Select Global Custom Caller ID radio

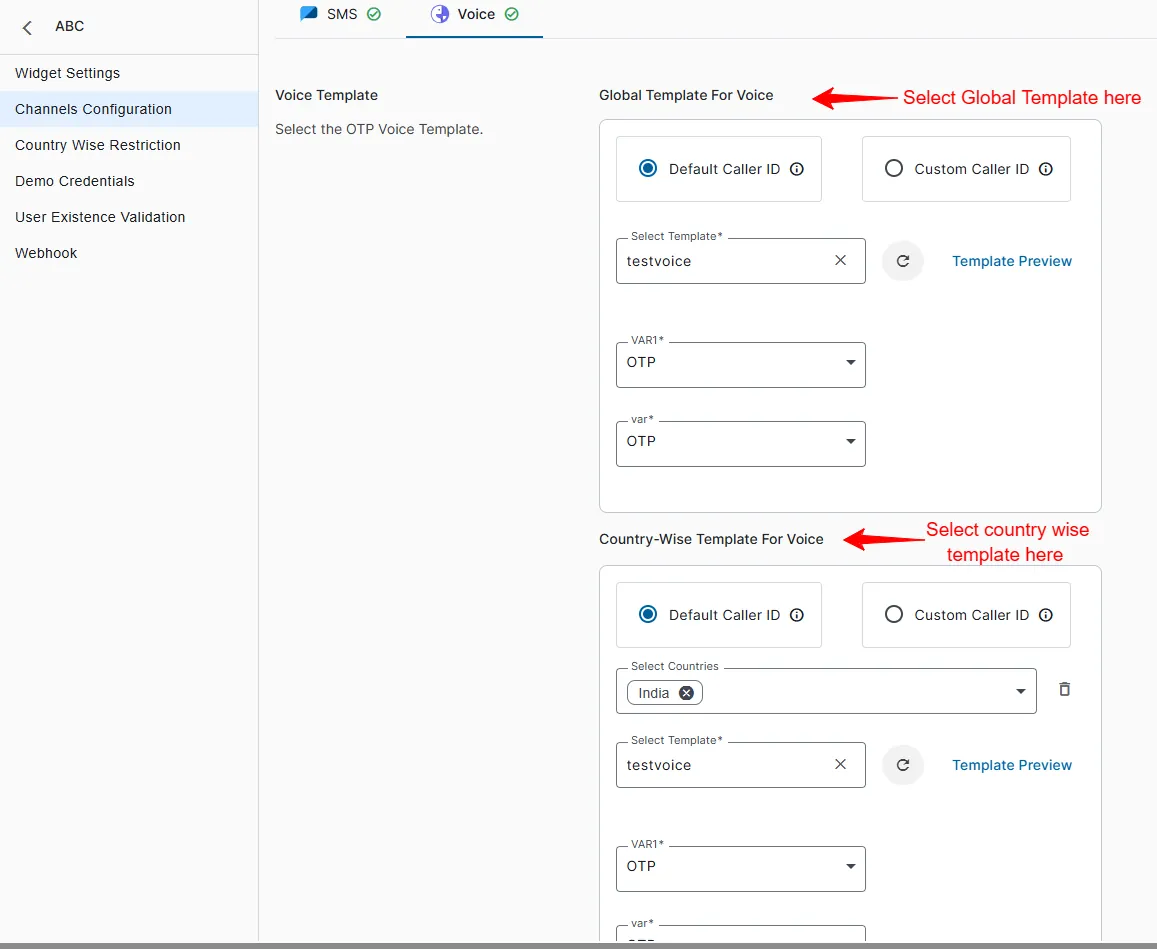894,168
